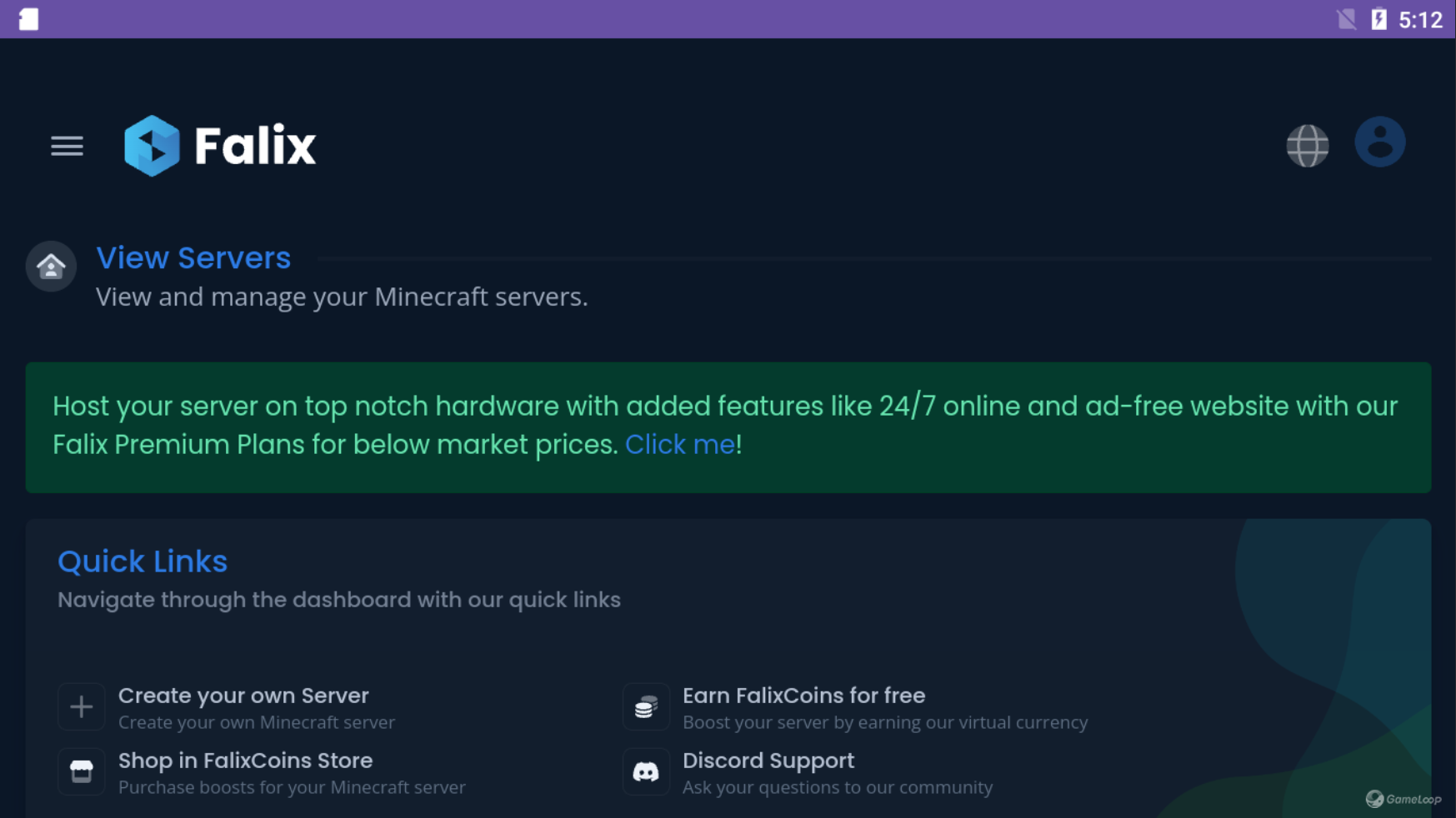Image resolution: width=1456 pixels, height=818 pixels.
Task: Open 'Shop in FalixCoins Store' link
Action: [x=245, y=761]
